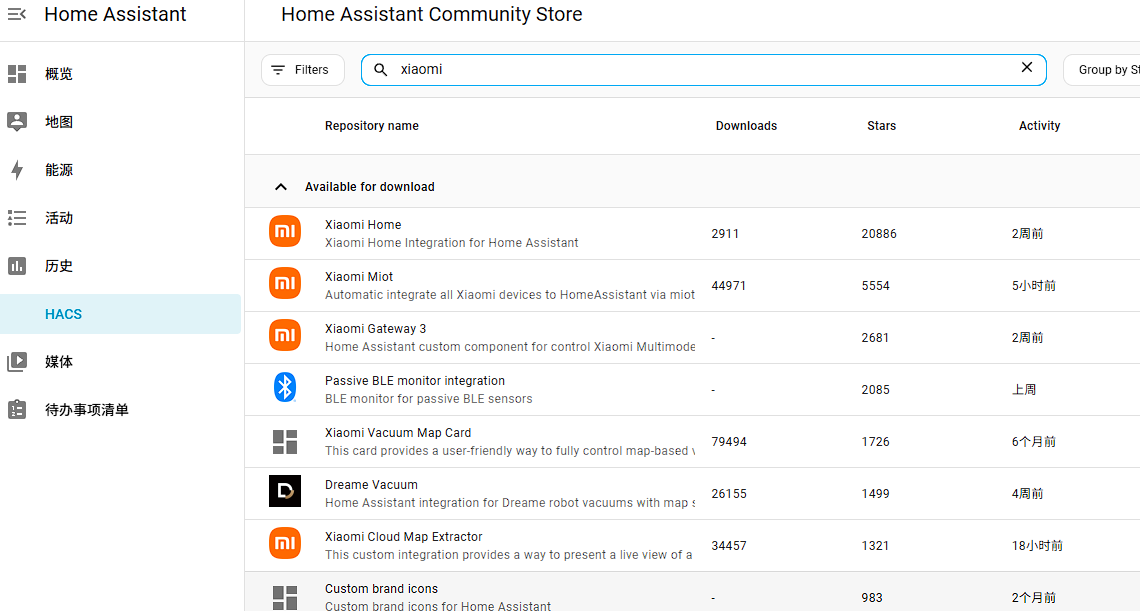Open 概览 in the sidebar

coord(59,74)
